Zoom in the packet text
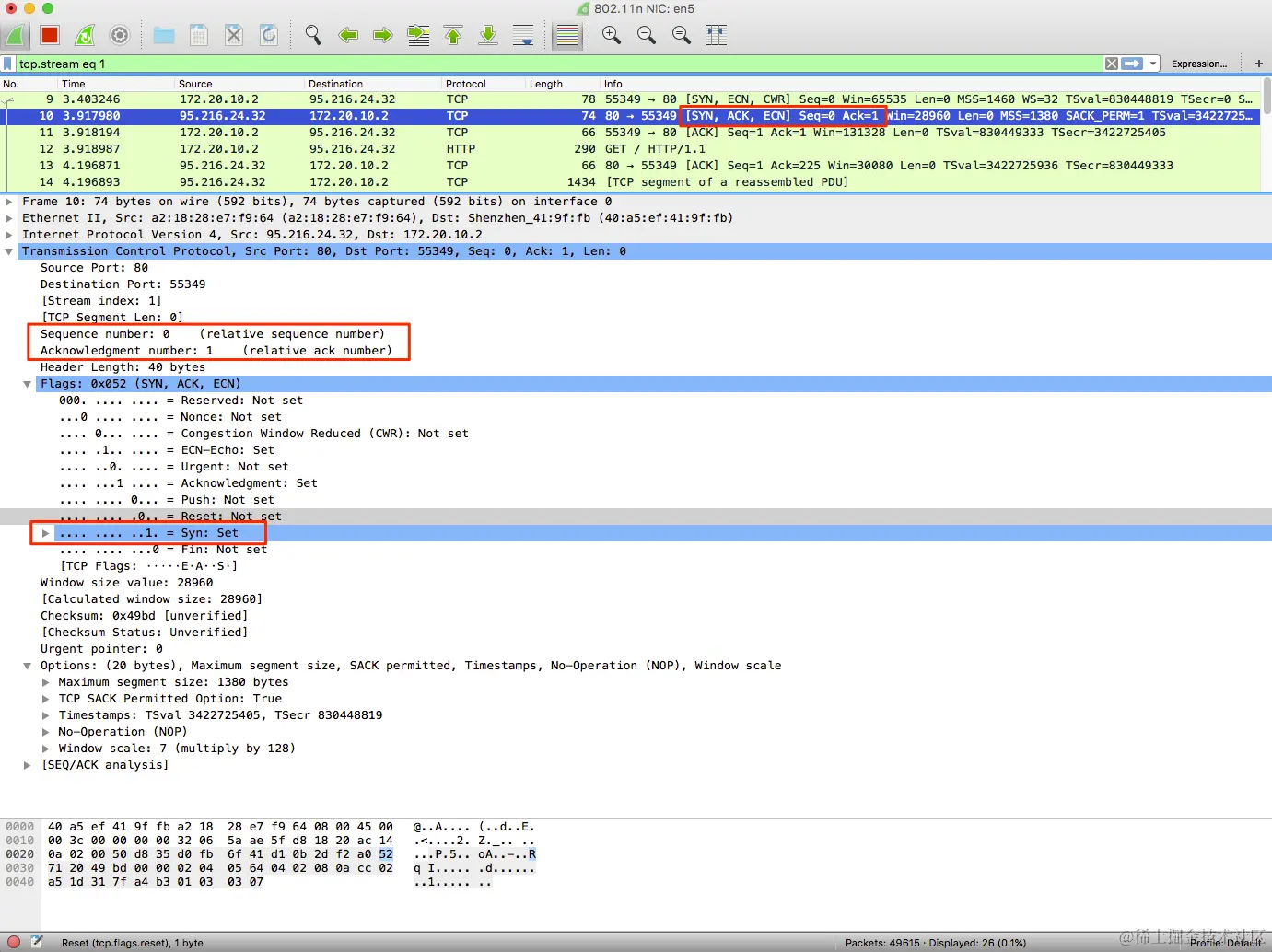The image size is (1272, 952). click(612, 35)
